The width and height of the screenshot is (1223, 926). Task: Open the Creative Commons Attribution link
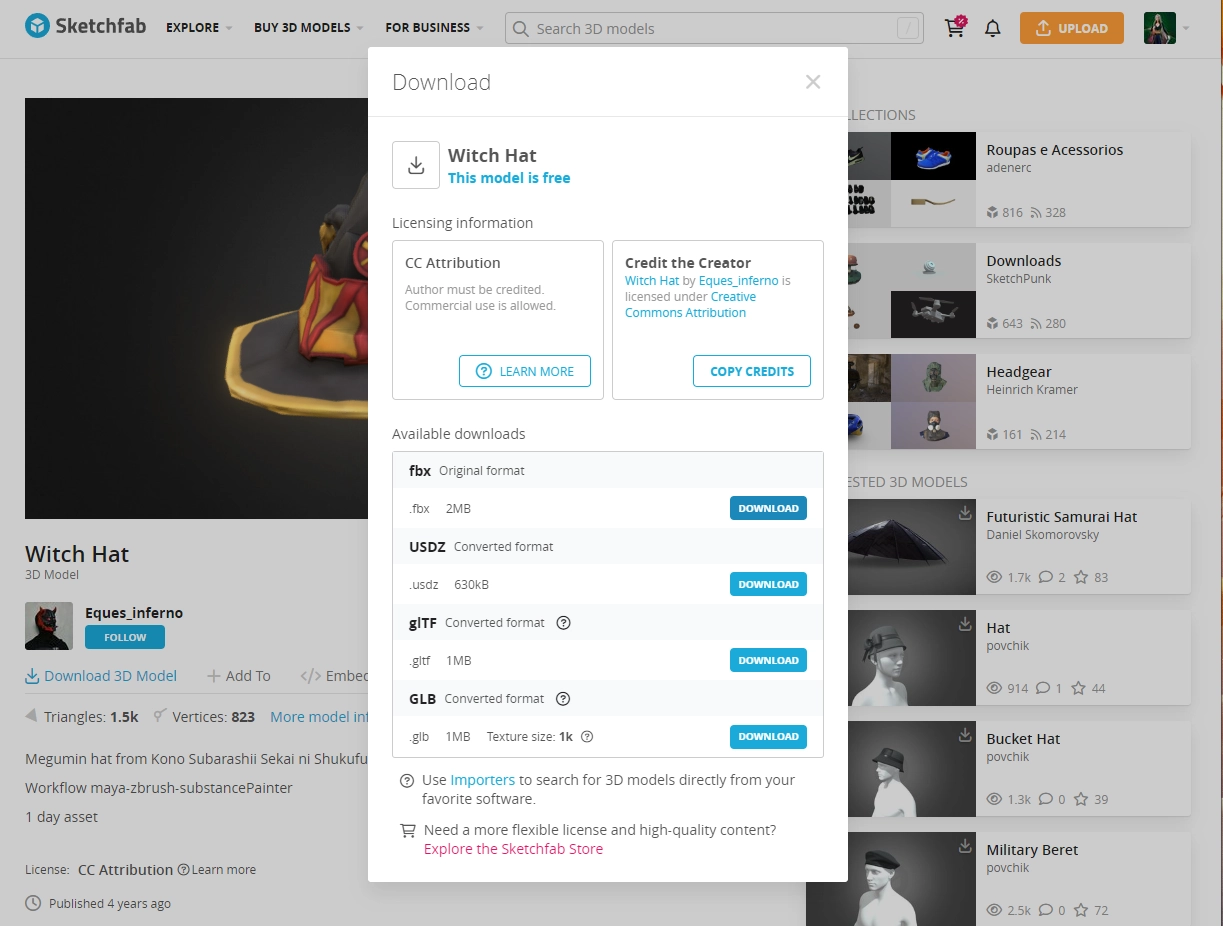point(690,305)
